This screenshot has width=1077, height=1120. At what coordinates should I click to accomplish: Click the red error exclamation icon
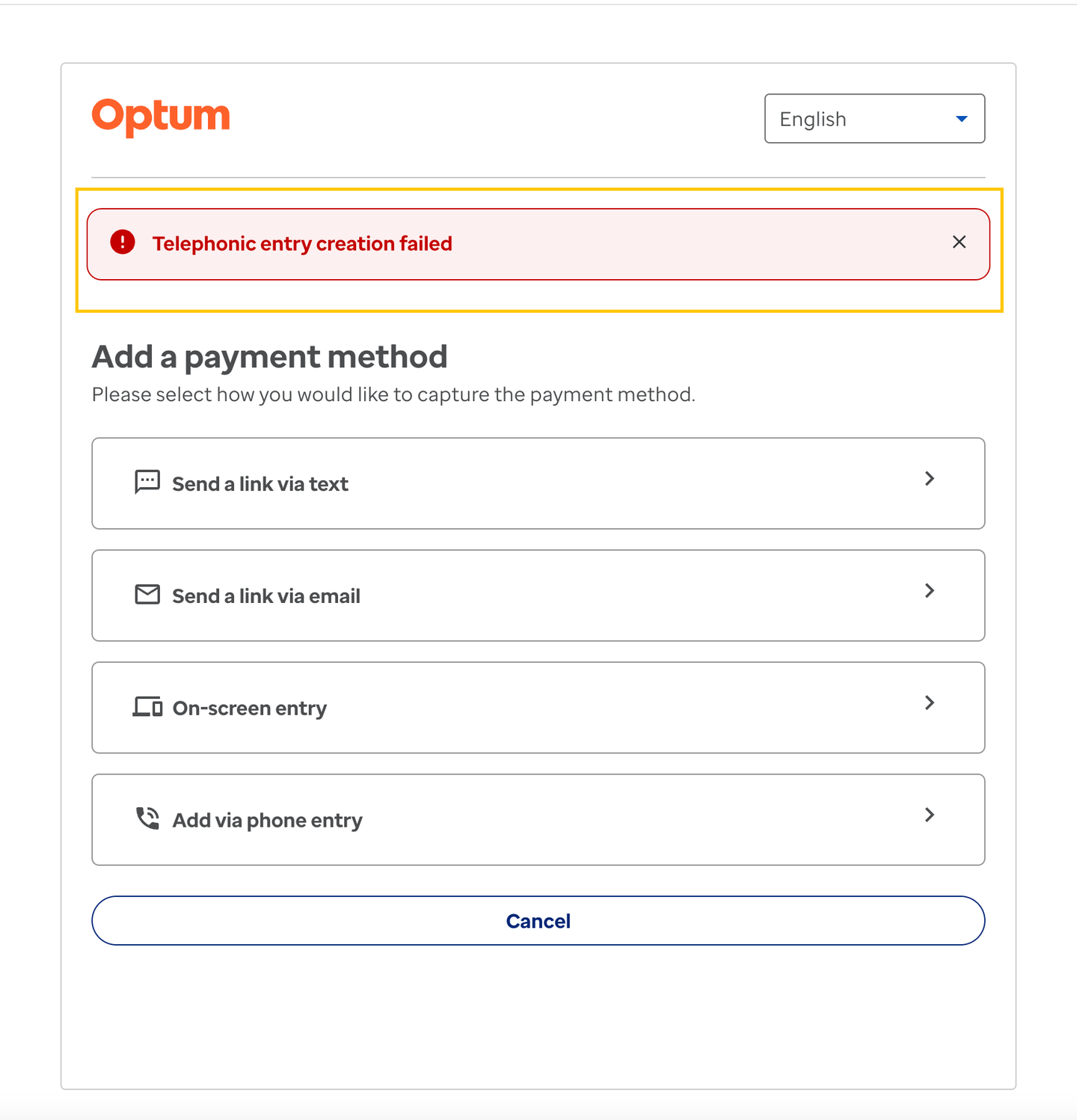(123, 242)
